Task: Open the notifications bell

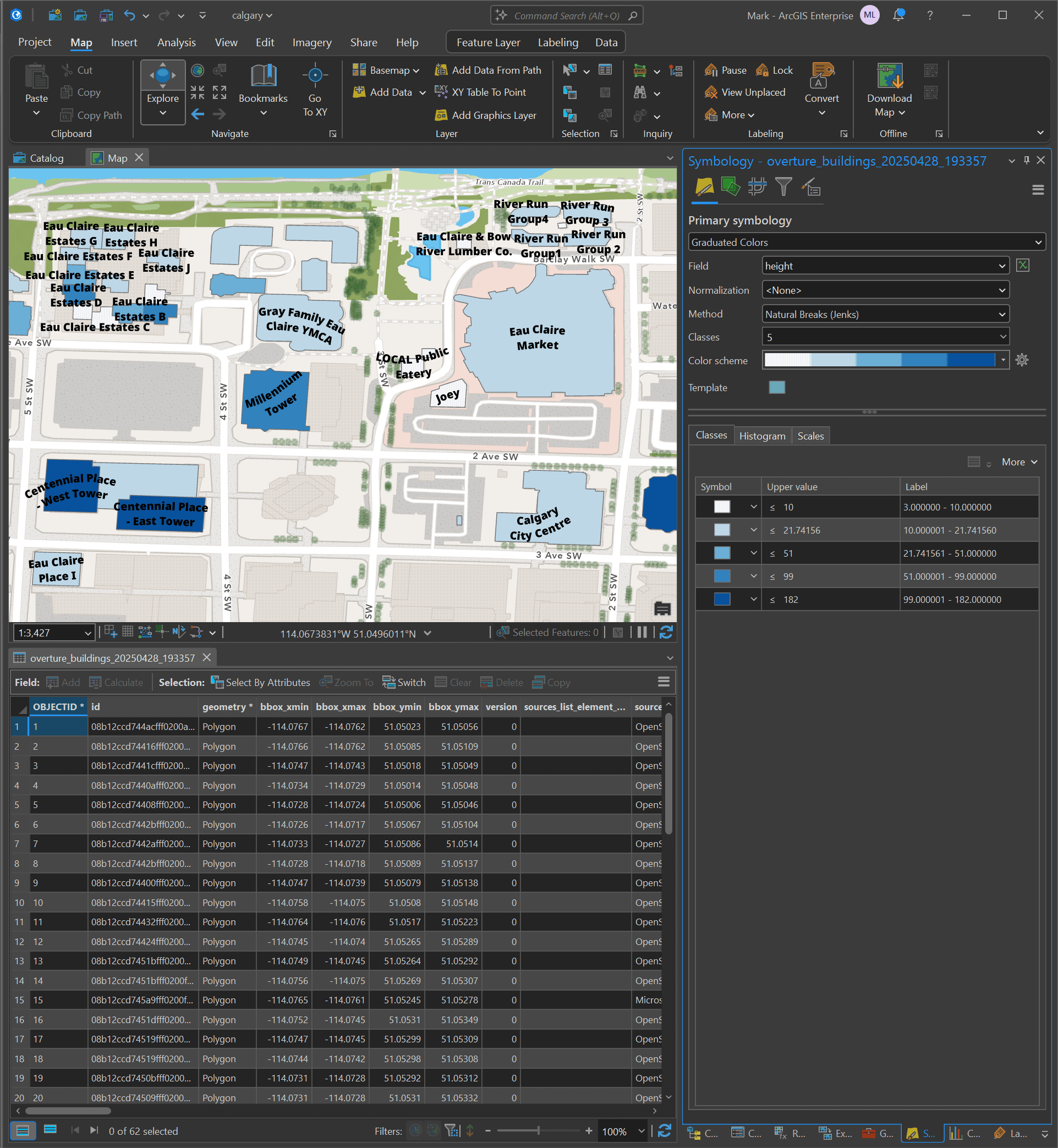Action: pyautogui.click(x=898, y=15)
